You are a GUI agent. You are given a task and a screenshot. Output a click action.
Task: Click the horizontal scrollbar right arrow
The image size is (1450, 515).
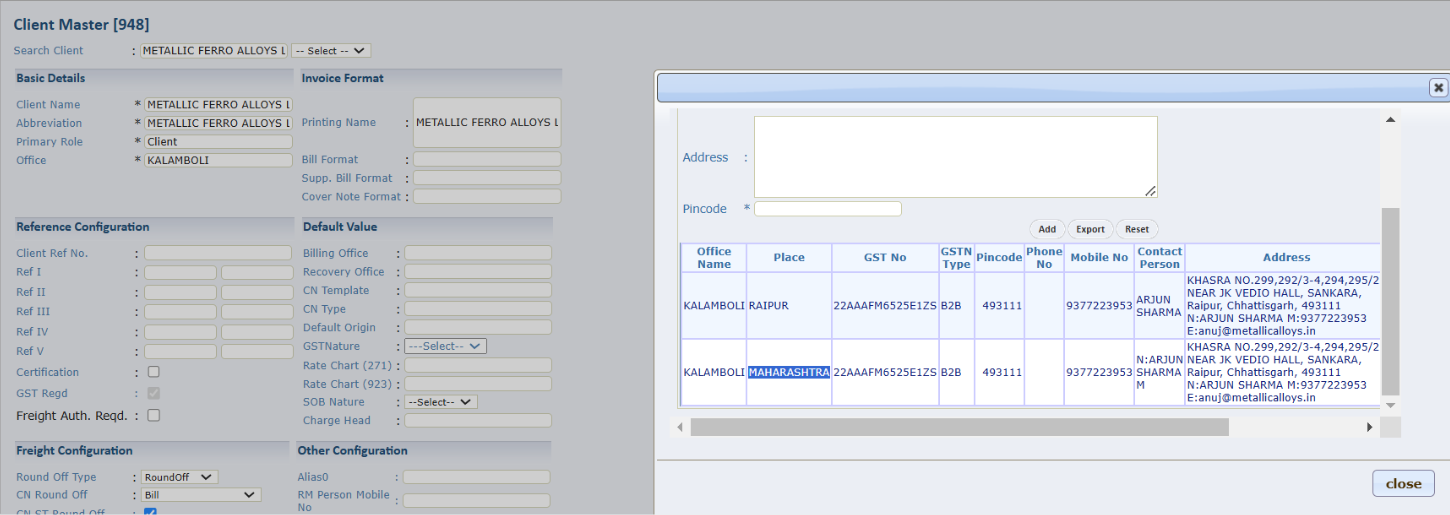coord(1370,427)
